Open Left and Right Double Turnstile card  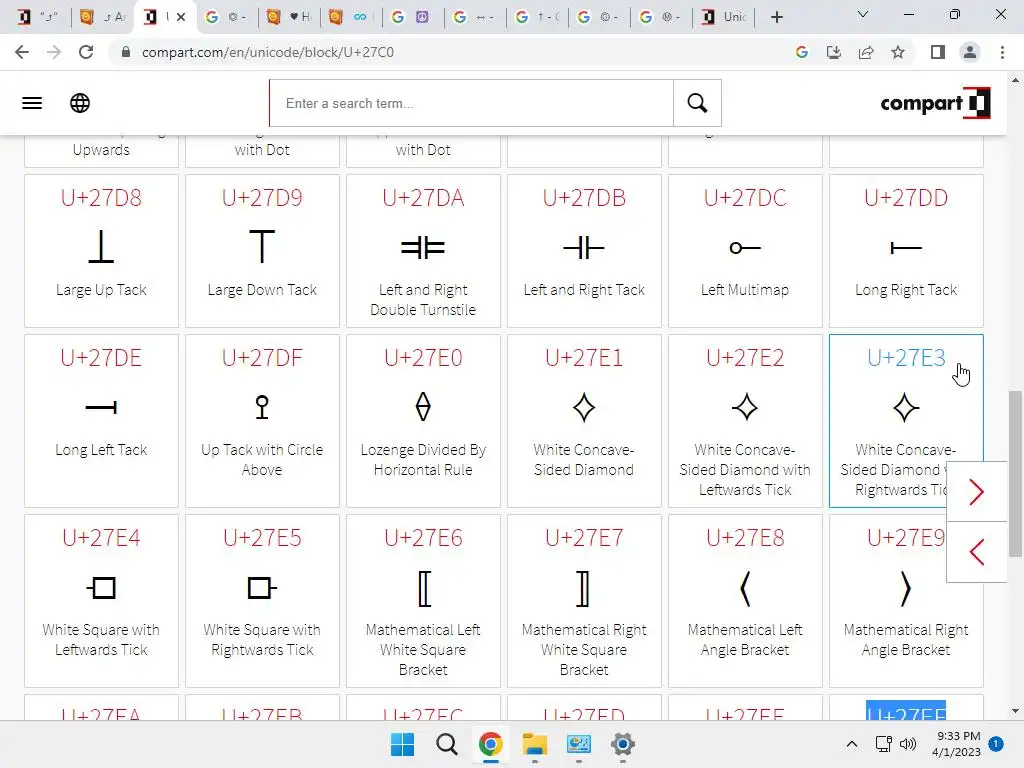423,251
